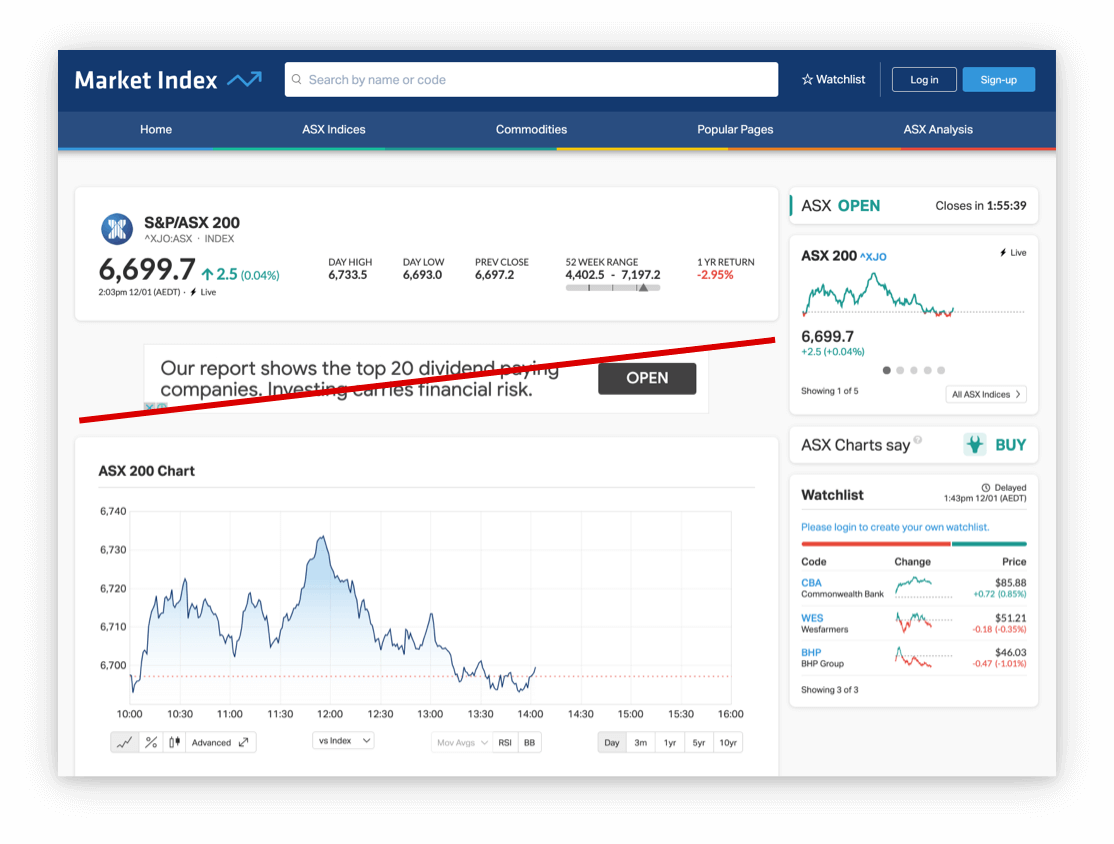
Task: Click the Market Index logo arrow icon
Action: click(244, 80)
